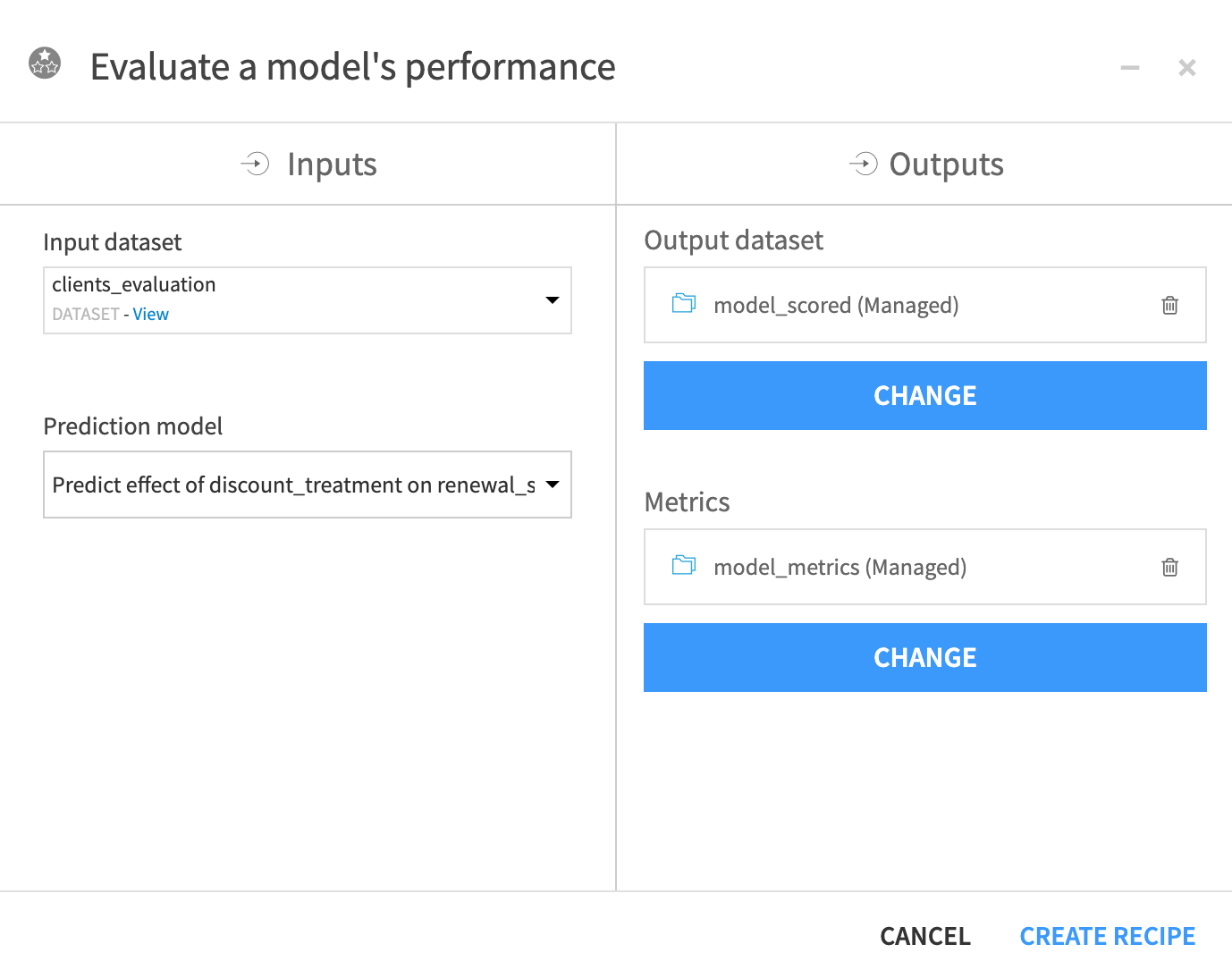Click the model_scored (Managed) entry

836,306
